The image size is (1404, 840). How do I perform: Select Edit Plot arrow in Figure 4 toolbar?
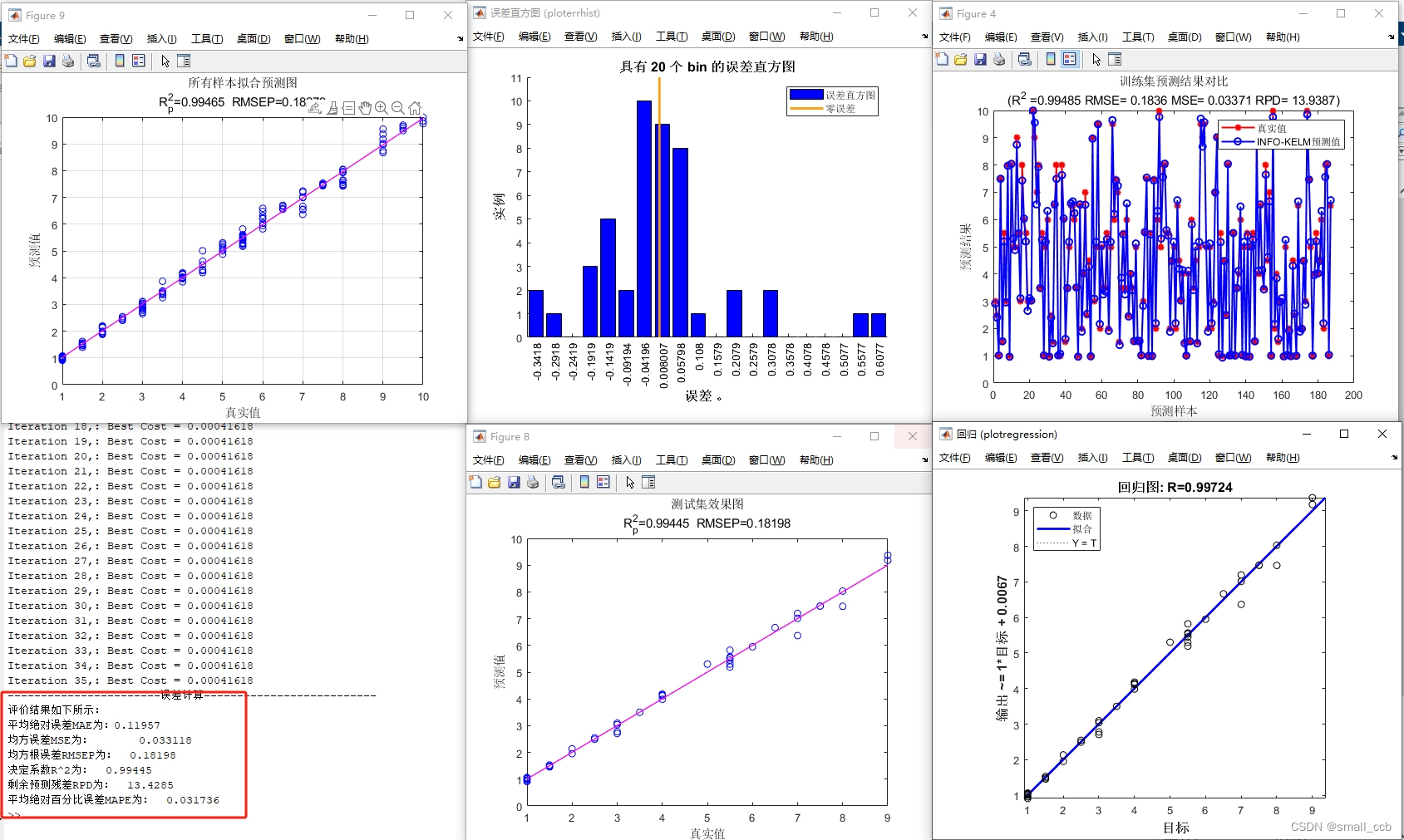coord(1096,59)
